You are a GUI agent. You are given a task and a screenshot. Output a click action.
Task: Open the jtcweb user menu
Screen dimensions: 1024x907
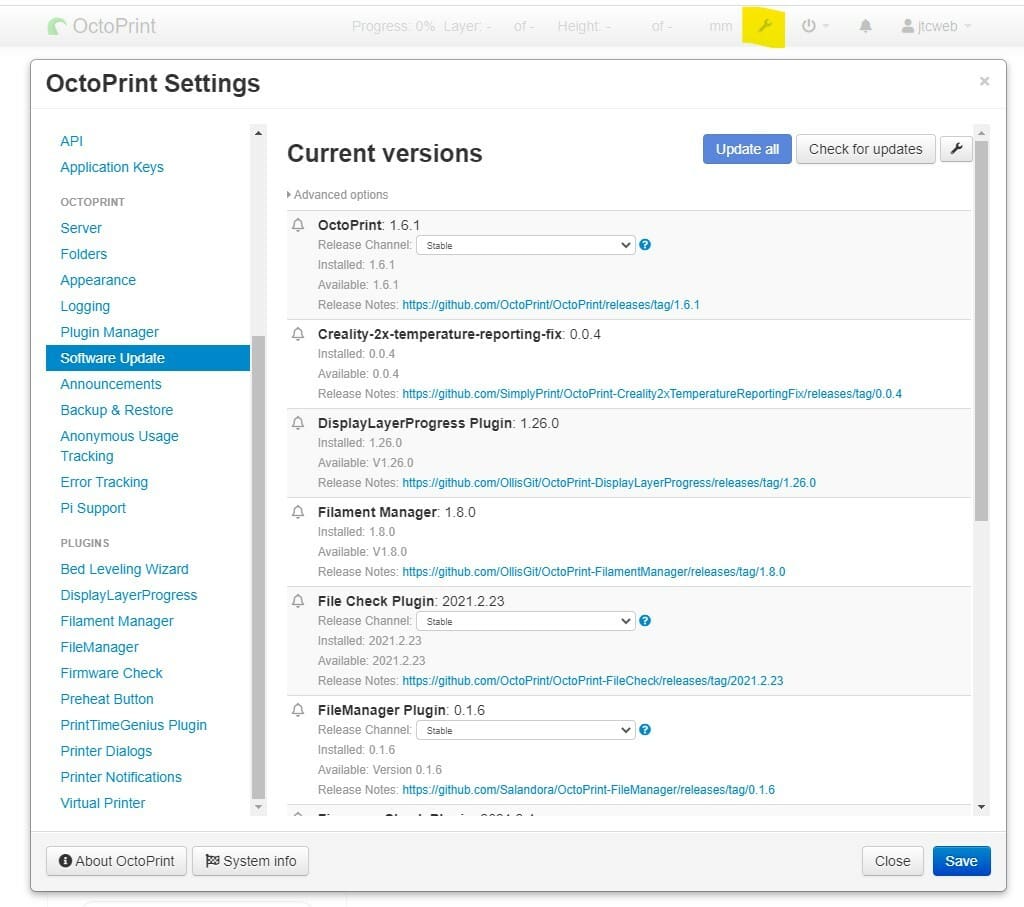(935, 26)
